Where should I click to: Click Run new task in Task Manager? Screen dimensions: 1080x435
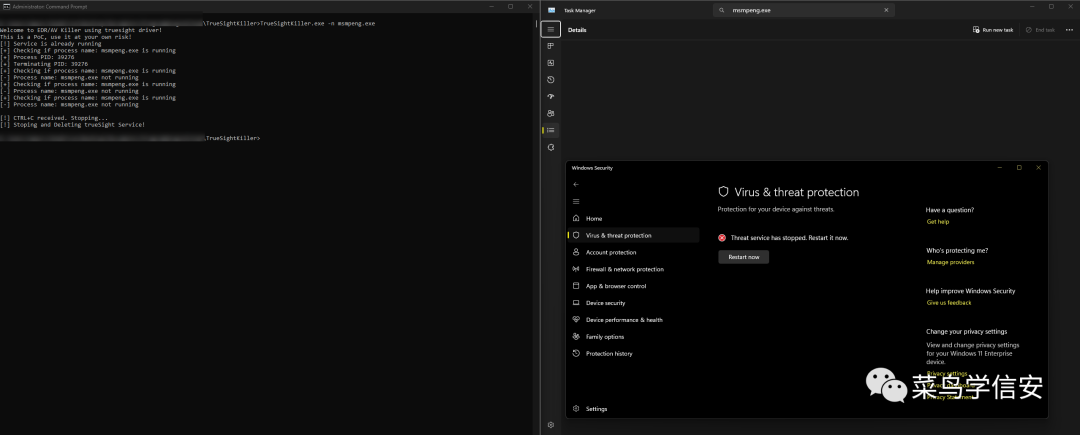coord(993,30)
